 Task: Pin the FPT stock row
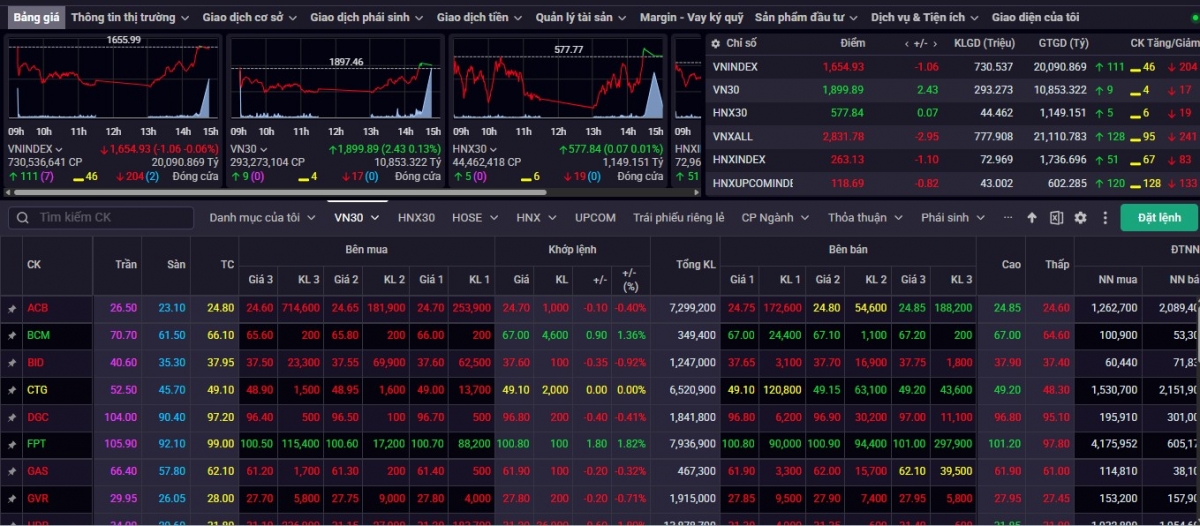tap(12, 444)
